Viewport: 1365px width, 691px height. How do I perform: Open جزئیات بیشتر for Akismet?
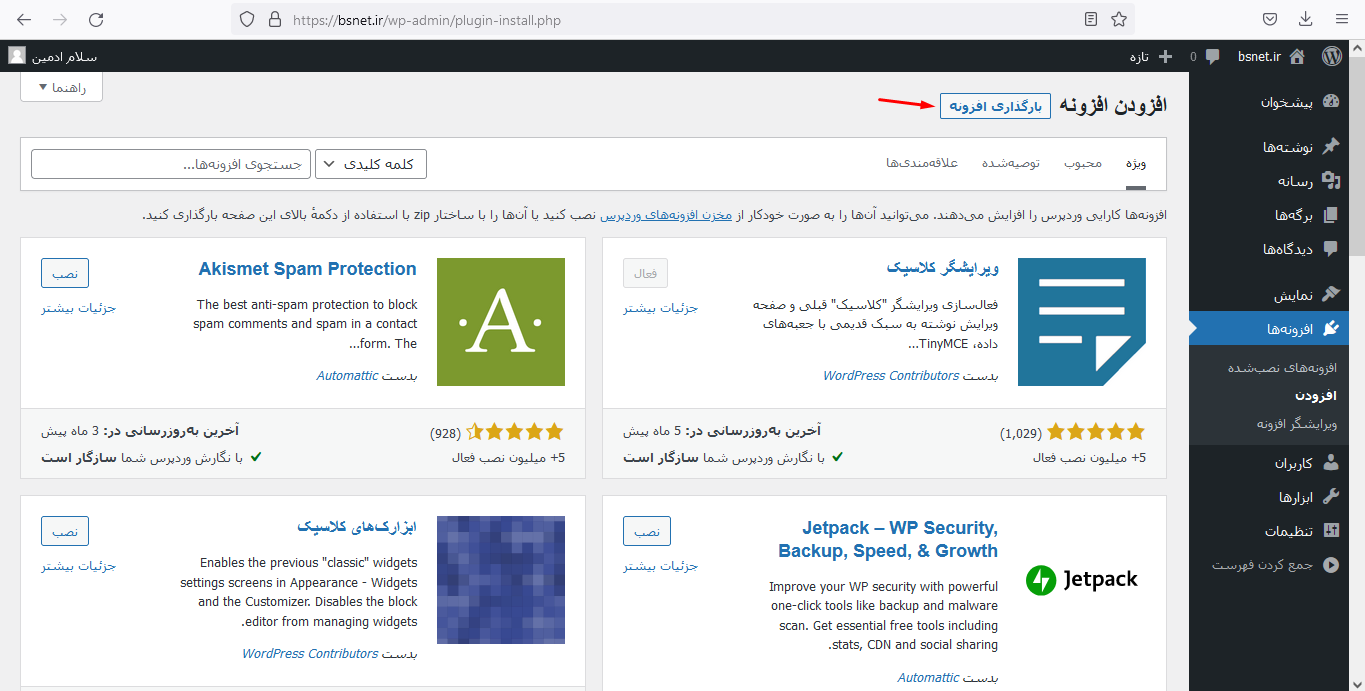point(79,308)
